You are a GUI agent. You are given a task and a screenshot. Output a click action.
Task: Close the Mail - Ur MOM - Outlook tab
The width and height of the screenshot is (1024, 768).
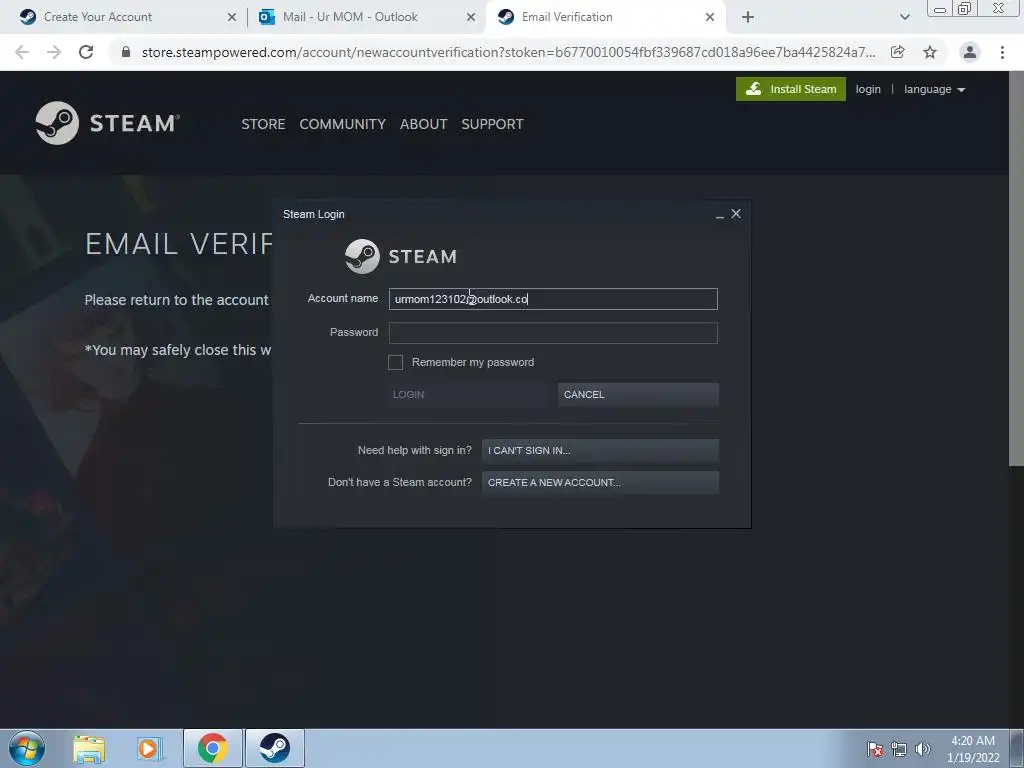click(470, 17)
